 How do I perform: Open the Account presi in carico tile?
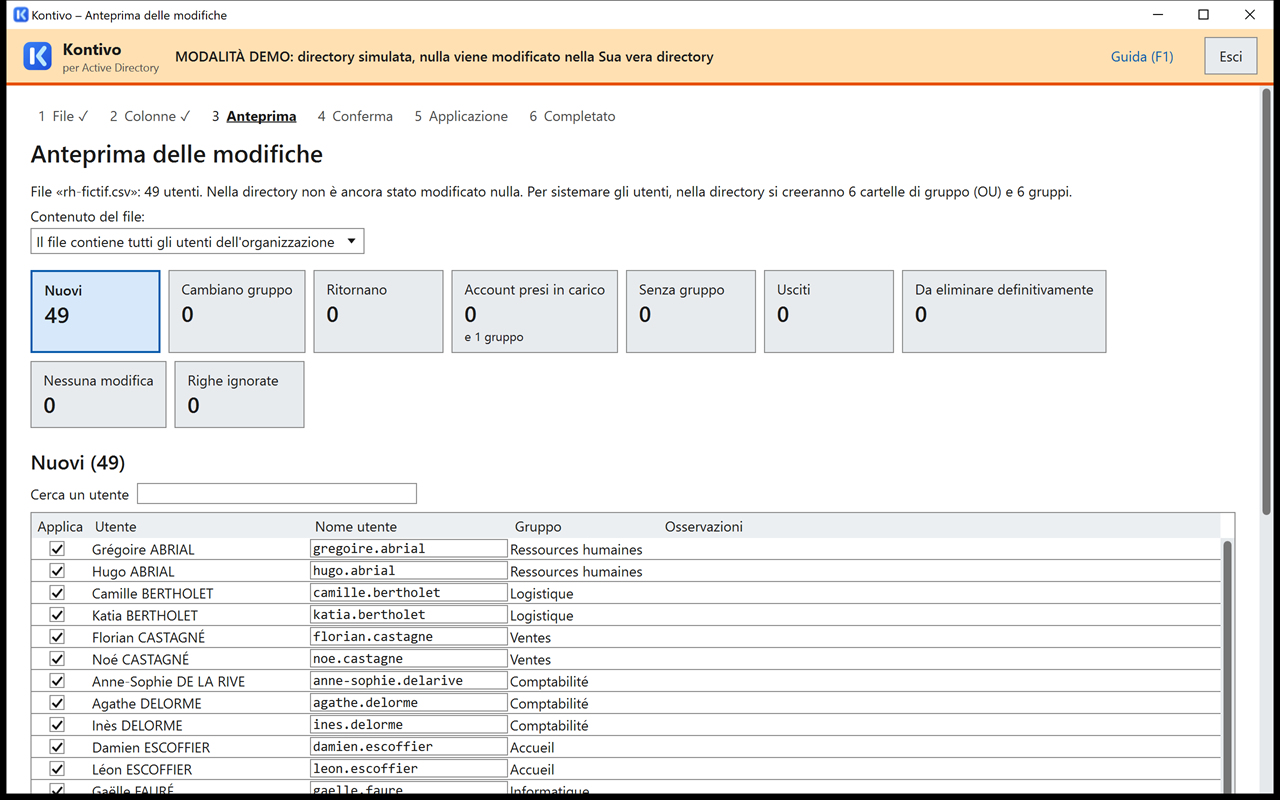pyautogui.click(x=535, y=311)
